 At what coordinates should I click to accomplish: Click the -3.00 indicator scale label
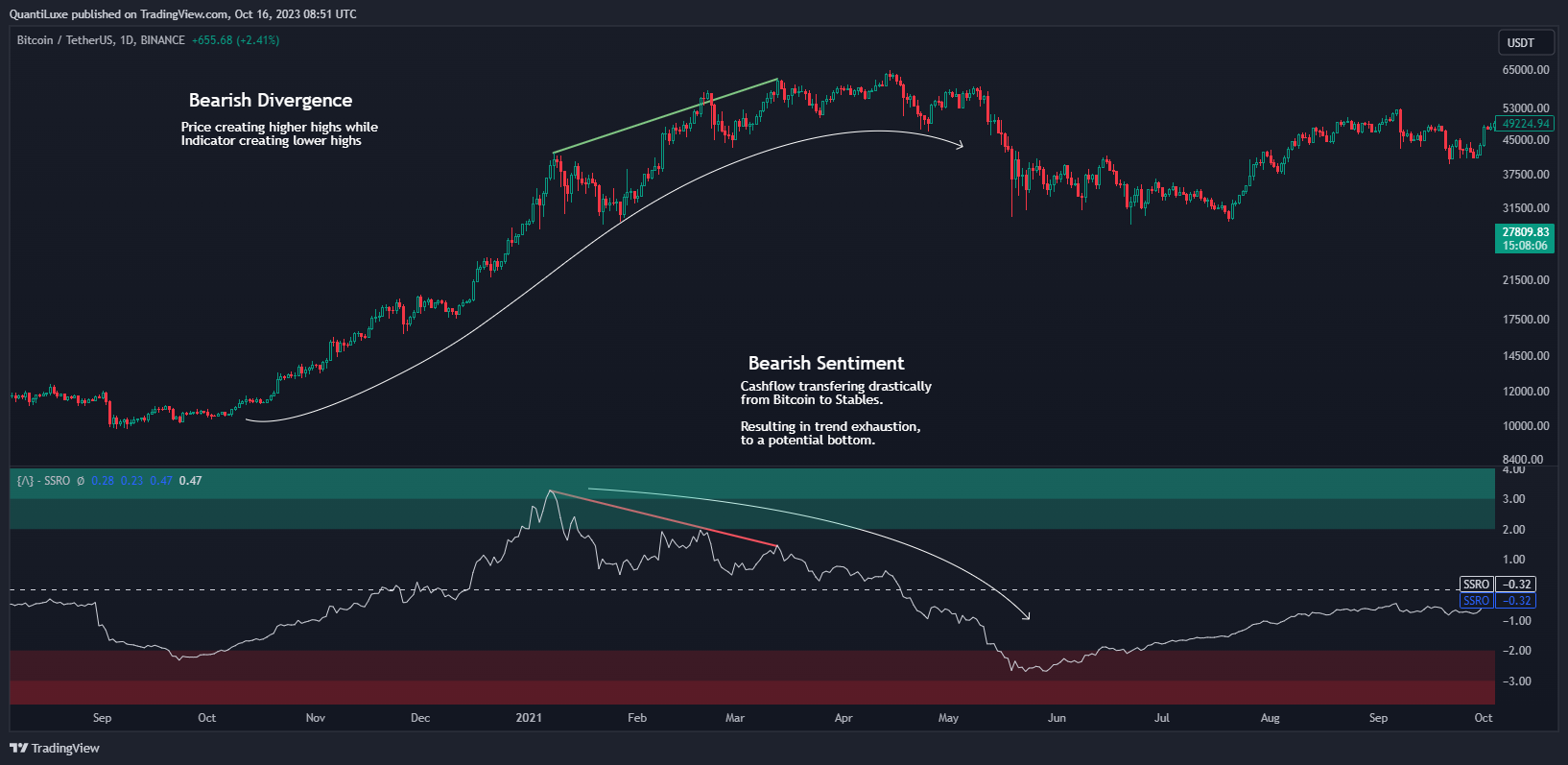click(1517, 681)
